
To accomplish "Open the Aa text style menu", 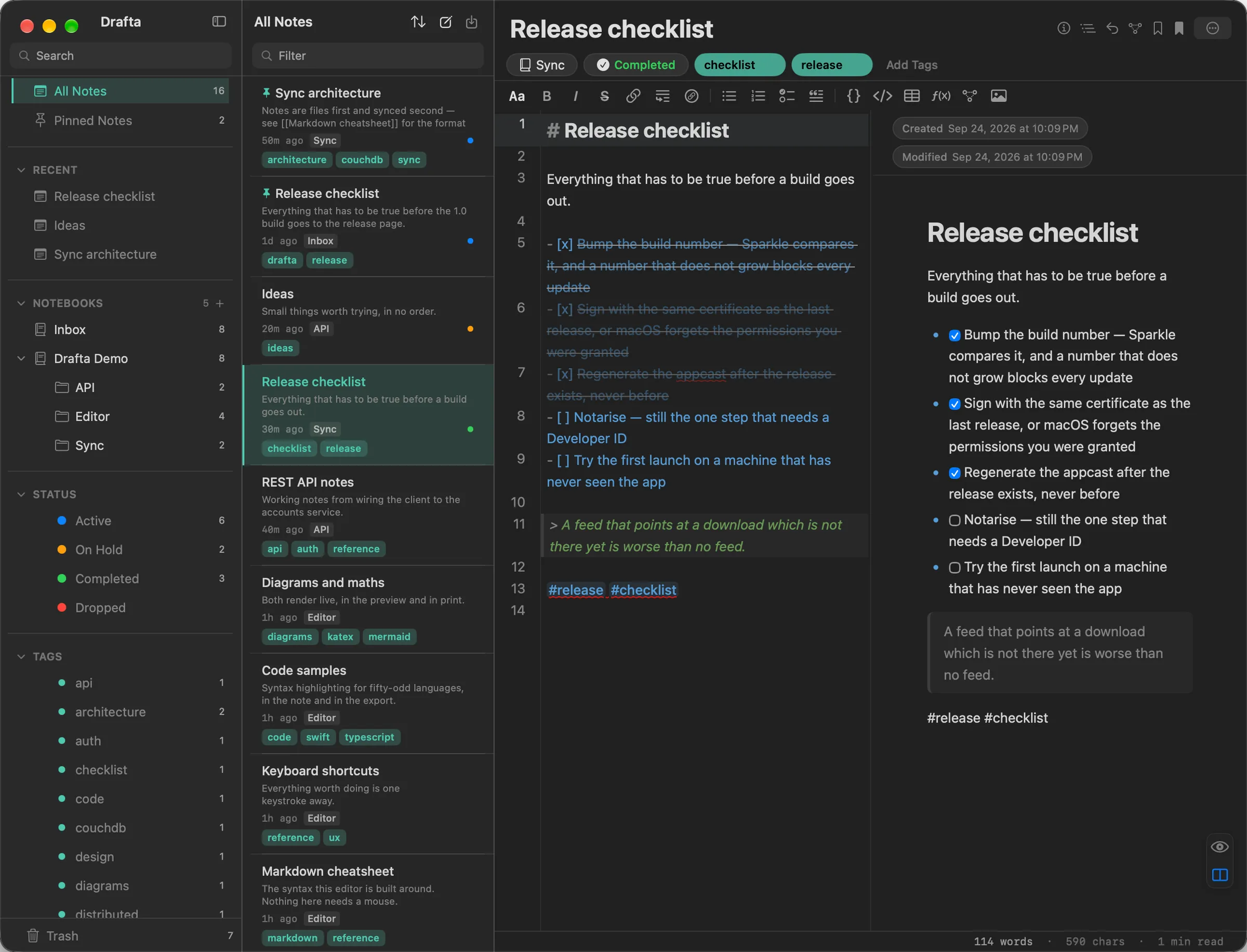I will [516, 96].
